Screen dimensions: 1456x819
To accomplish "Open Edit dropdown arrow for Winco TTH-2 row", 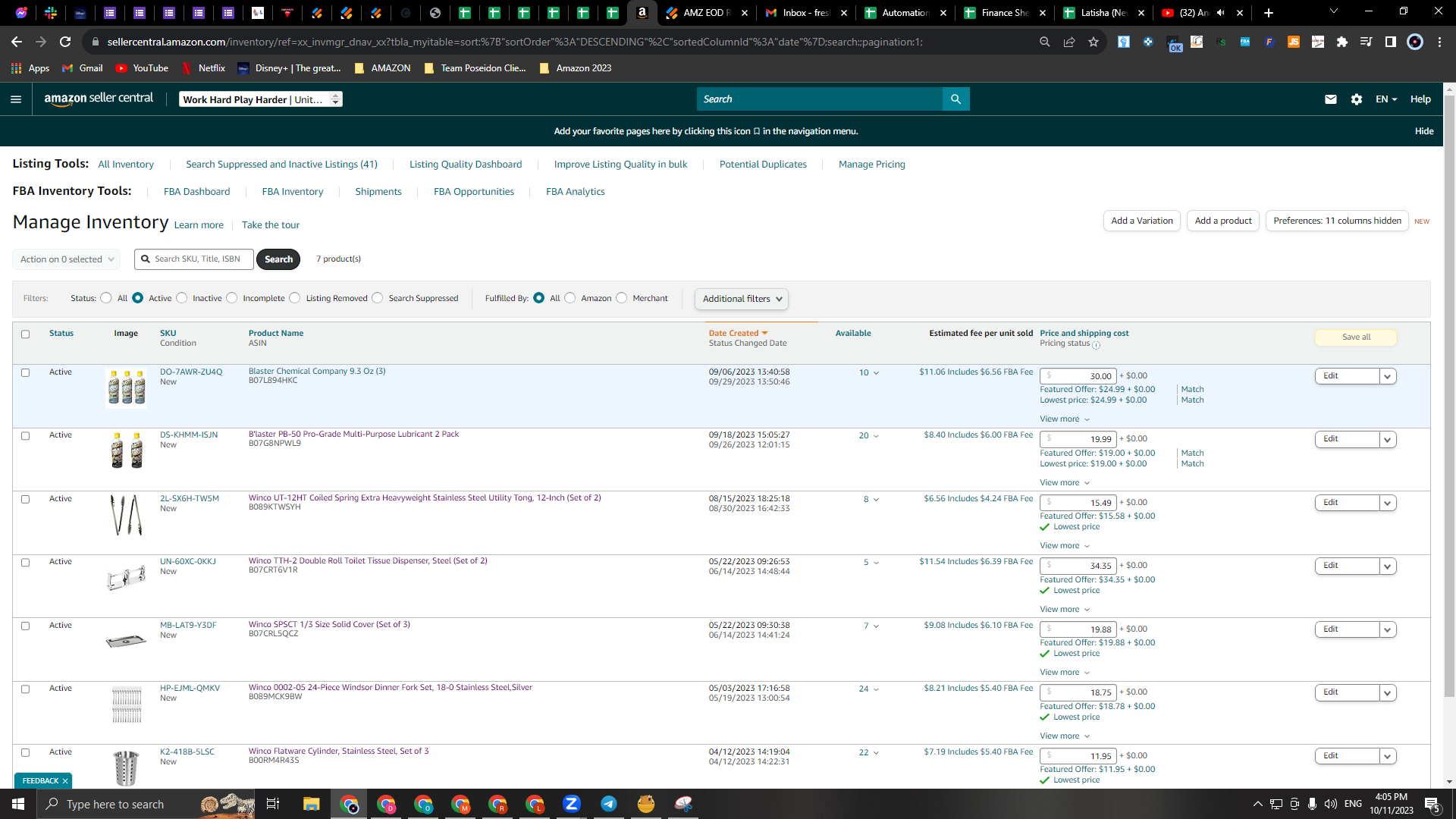I will click(x=1388, y=566).
